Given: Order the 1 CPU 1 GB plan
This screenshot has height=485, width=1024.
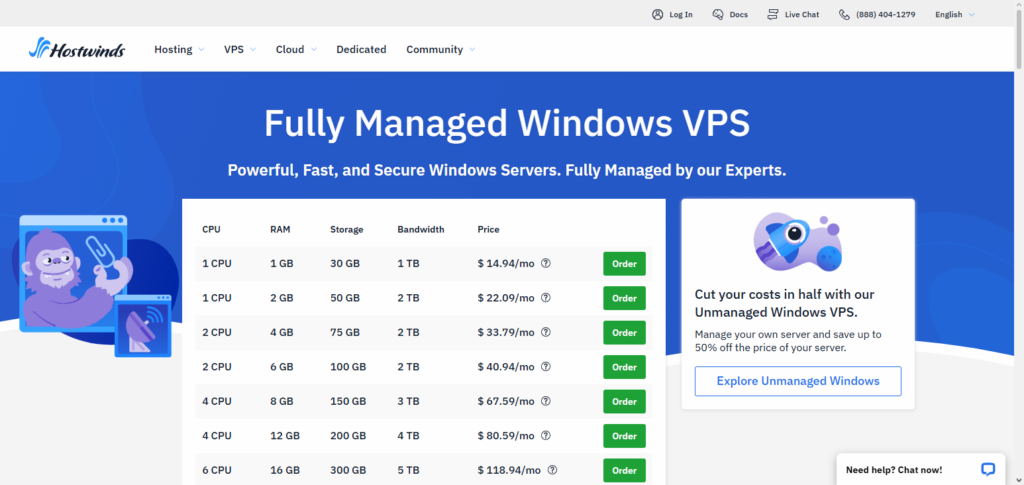Looking at the screenshot, I should point(624,264).
